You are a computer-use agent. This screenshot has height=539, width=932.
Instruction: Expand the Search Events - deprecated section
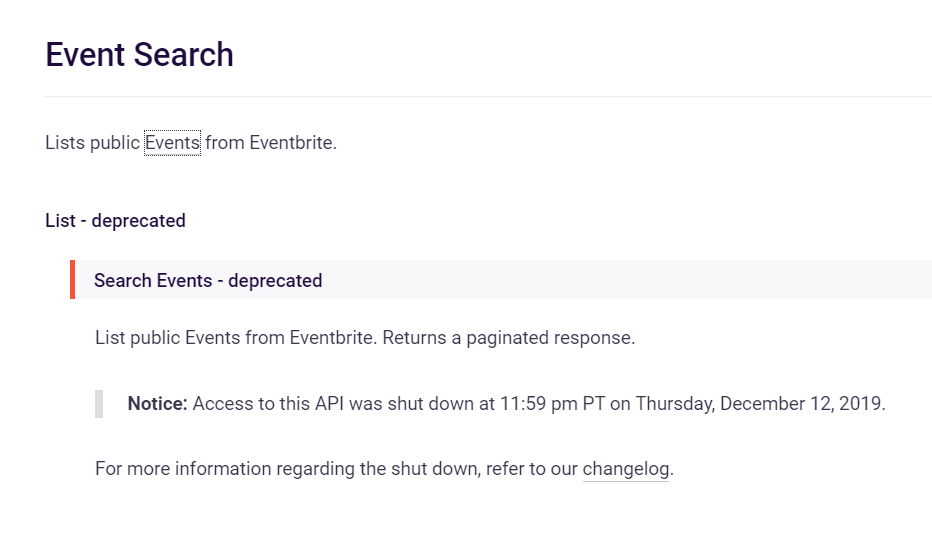coord(208,280)
